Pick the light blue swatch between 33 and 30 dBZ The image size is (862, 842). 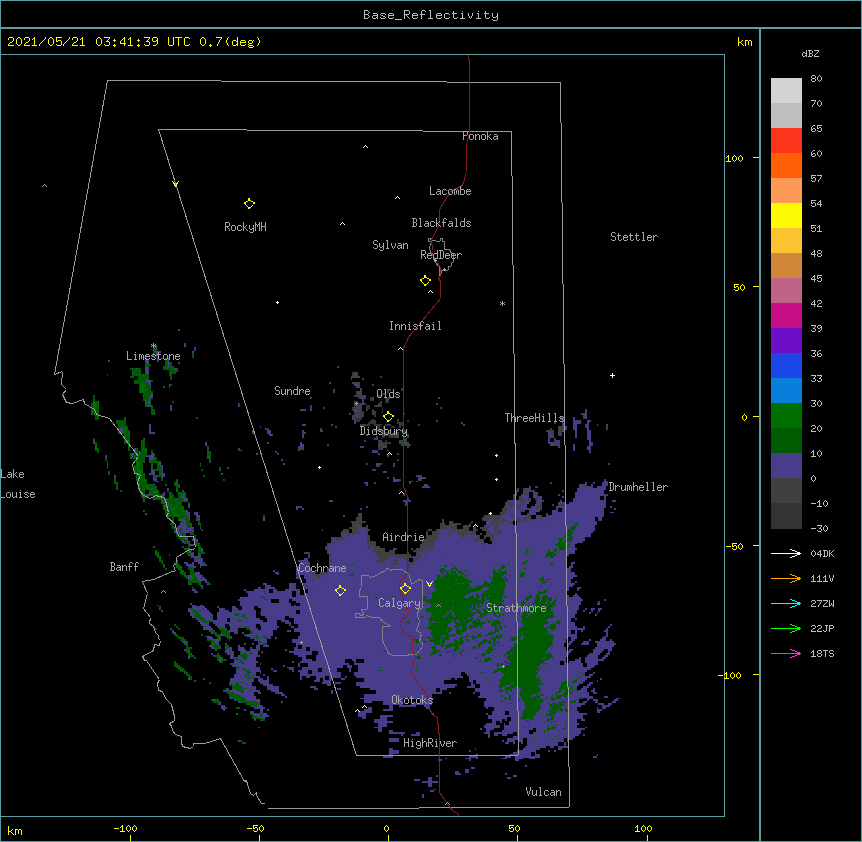[786, 391]
